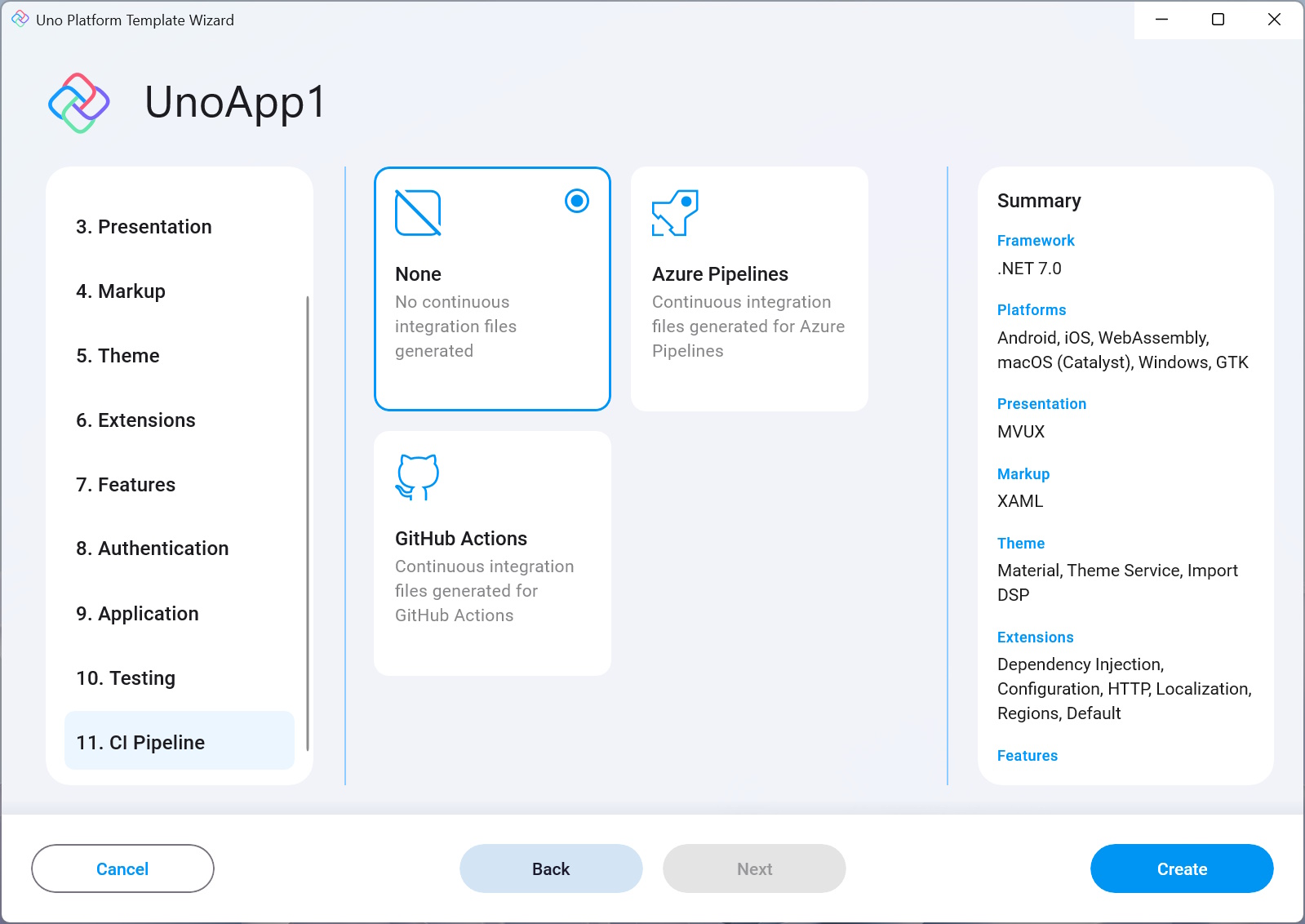Switch to 5. Theme step
Image resolution: width=1305 pixels, height=924 pixels.
coord(180,356)
